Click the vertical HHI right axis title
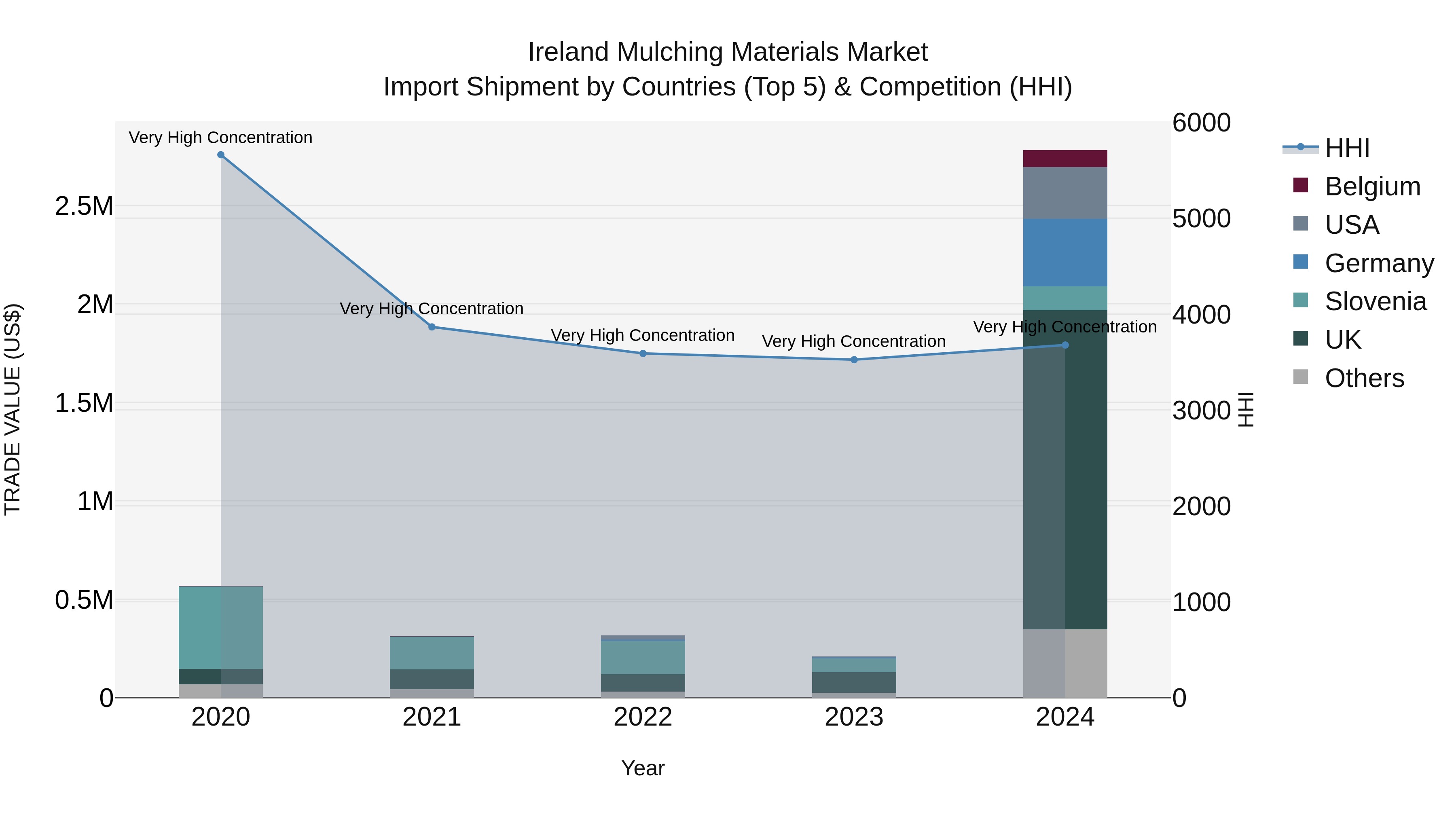The height and width of the screenshot is (819, 1456). pos(1246,409)
